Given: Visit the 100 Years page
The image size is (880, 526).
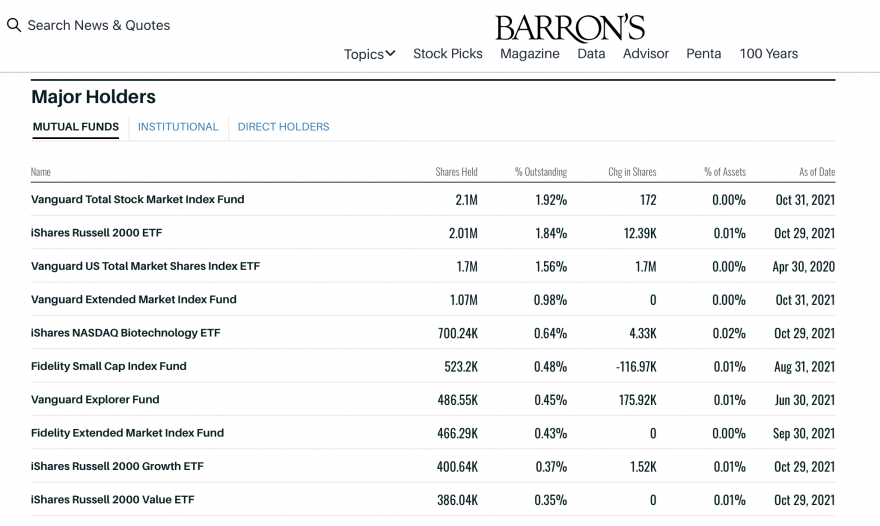Looking at the screenshot, I should [x=768, y=53].
